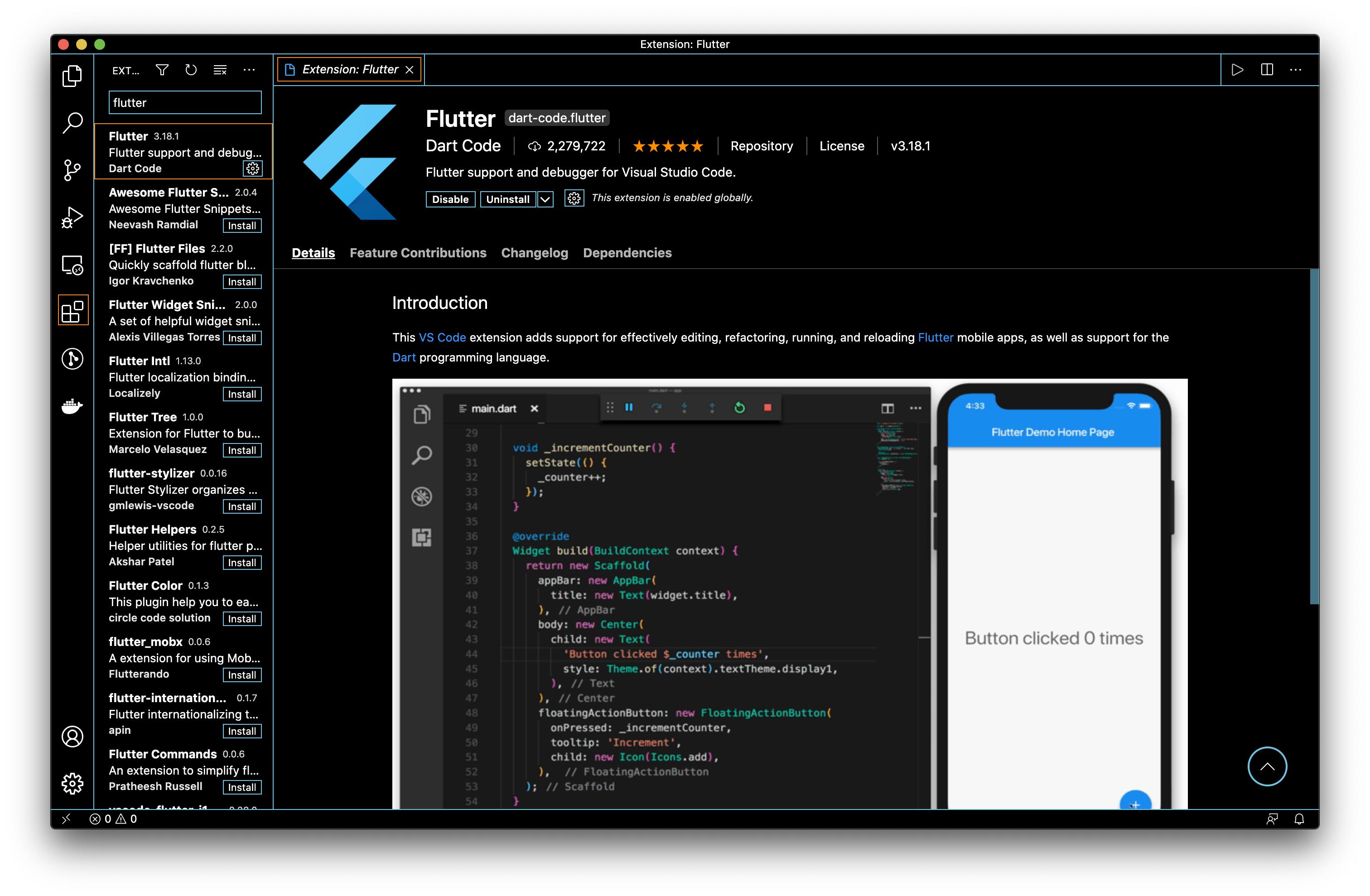Open the Explorer view in activity bar

pos(72,75)
